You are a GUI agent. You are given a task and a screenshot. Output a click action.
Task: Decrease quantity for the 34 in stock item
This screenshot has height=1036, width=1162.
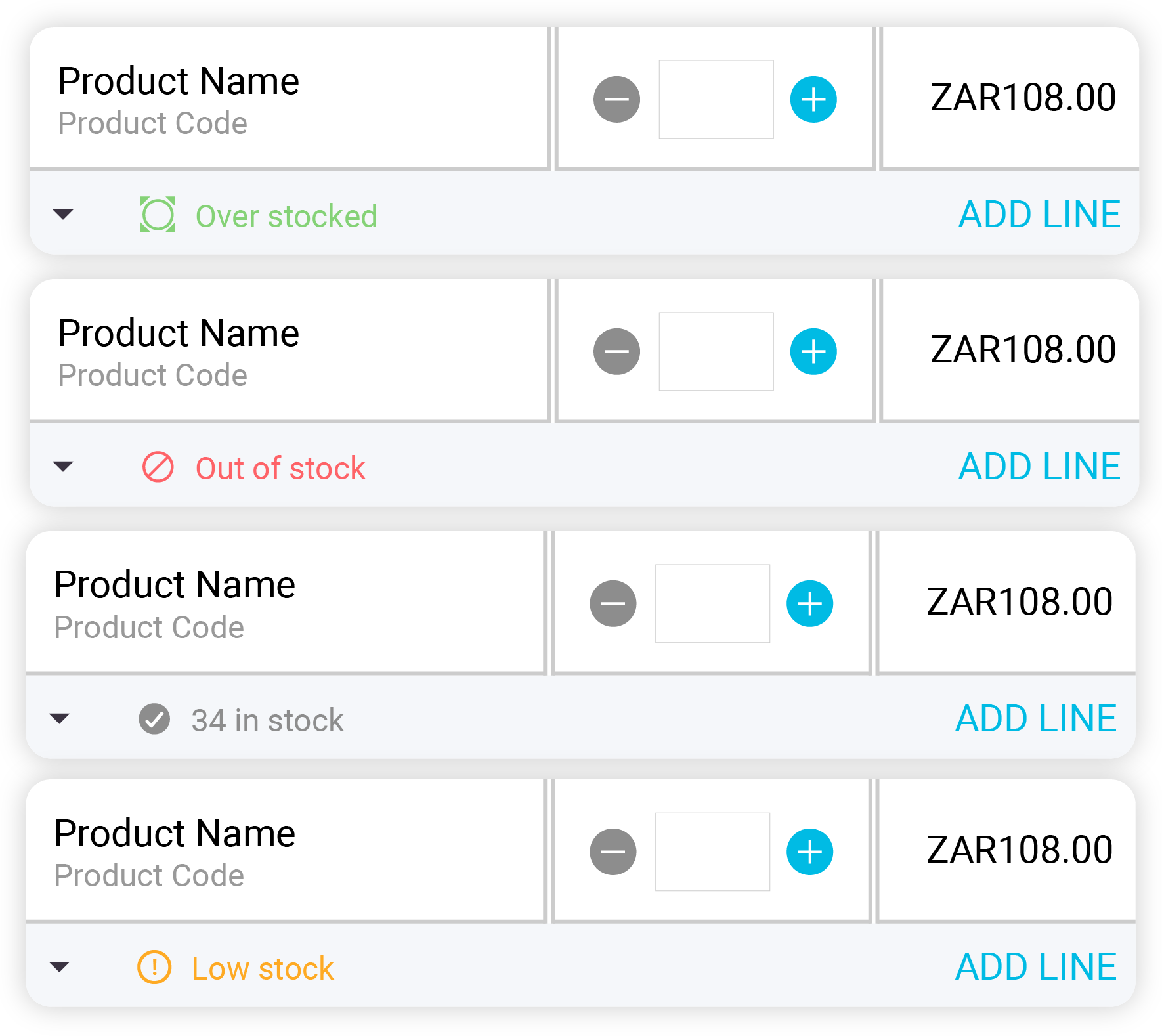(613, 602)
